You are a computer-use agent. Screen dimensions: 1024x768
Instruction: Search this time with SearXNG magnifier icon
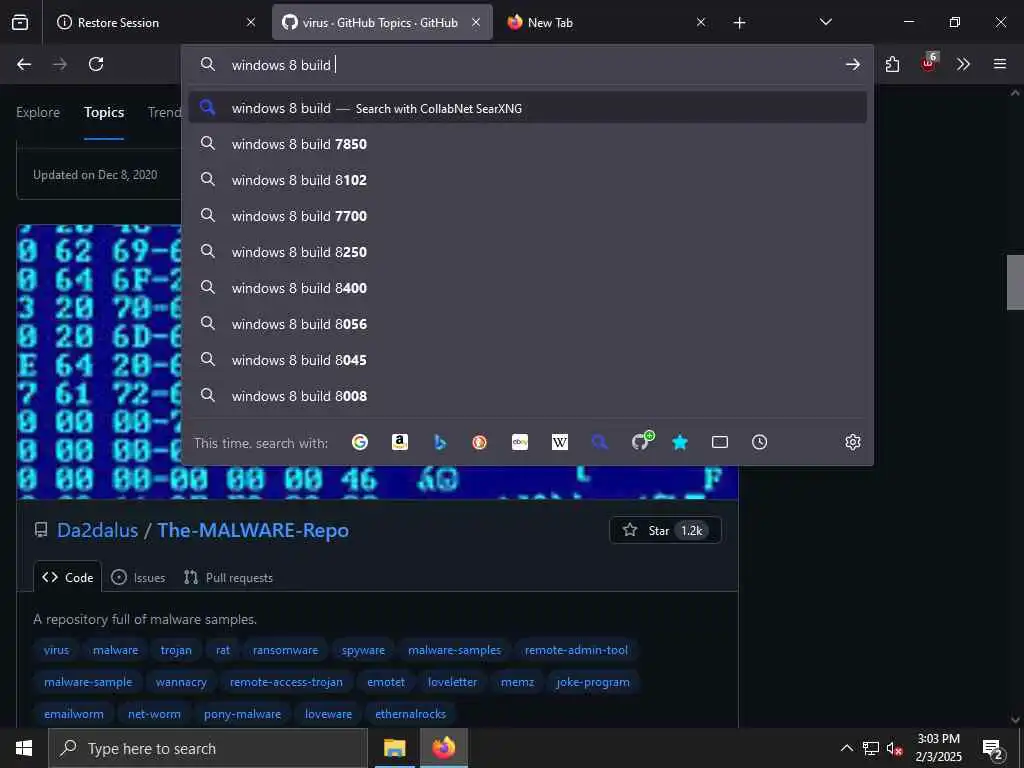(600, 442)
